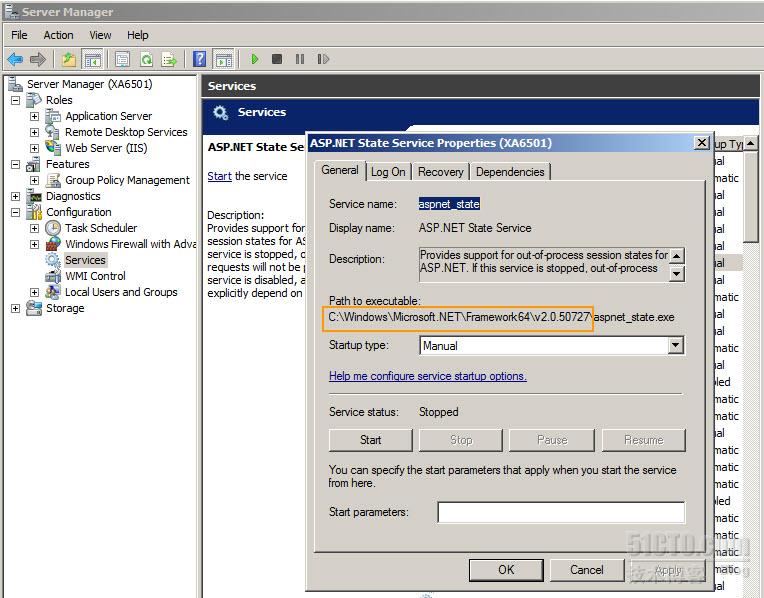Open the Action menu

(x=58, y=35)
